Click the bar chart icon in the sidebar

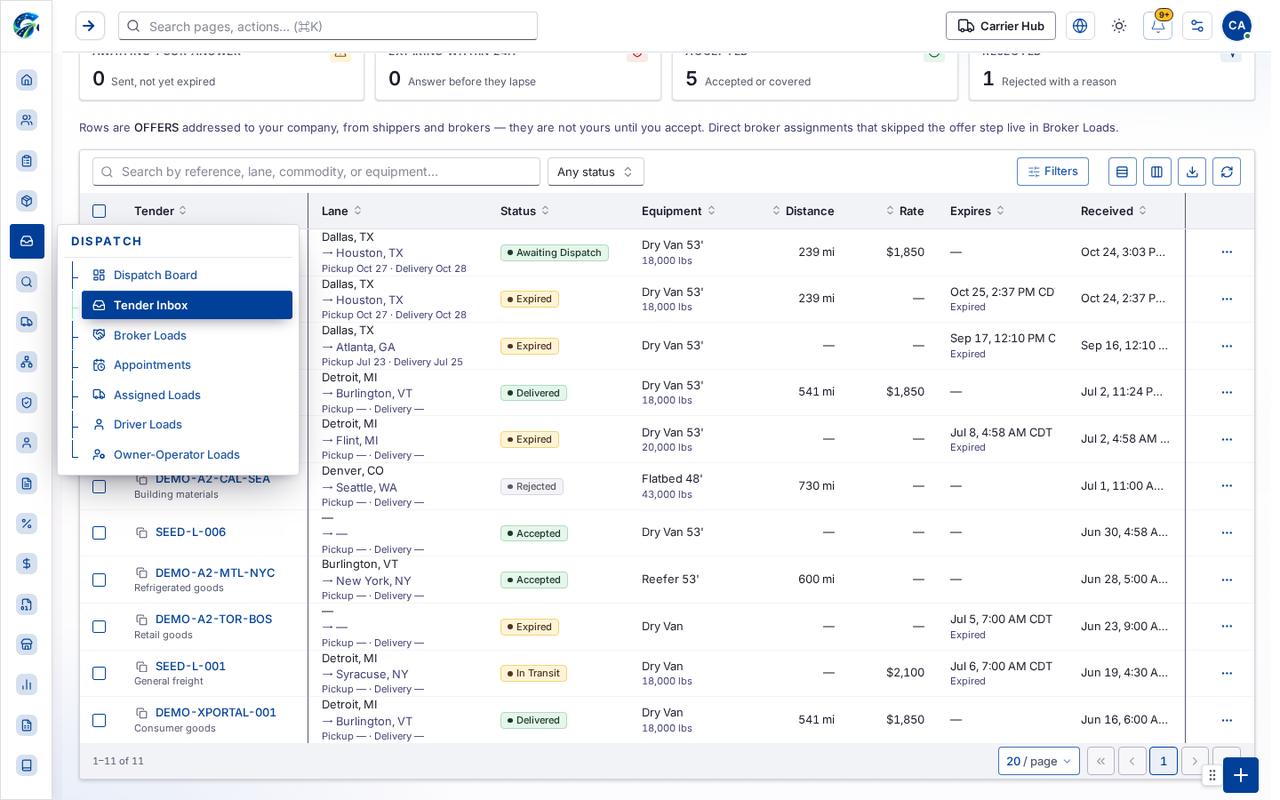coord(27,684)
